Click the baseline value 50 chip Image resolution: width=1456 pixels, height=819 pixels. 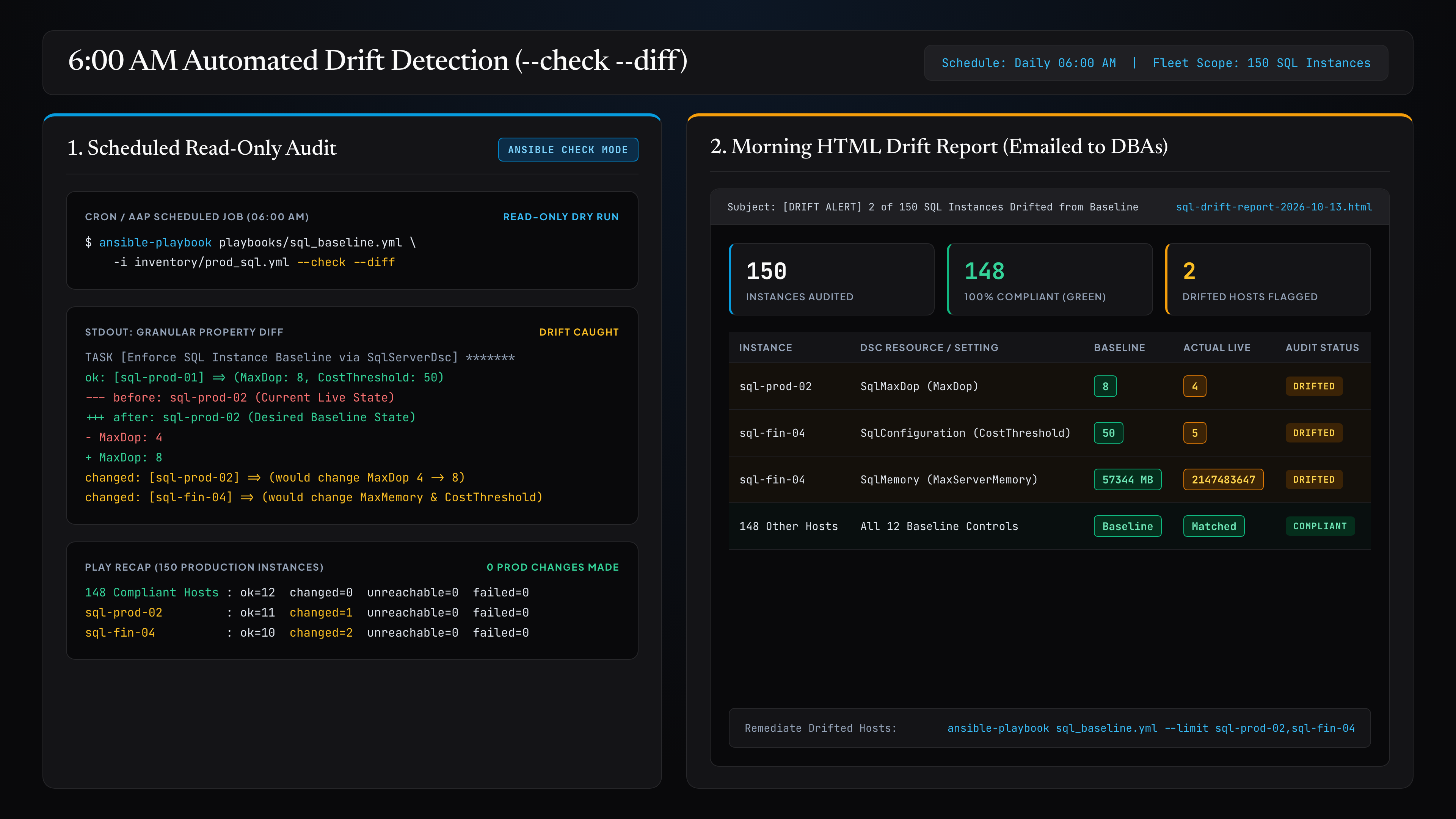(1108, 433)
